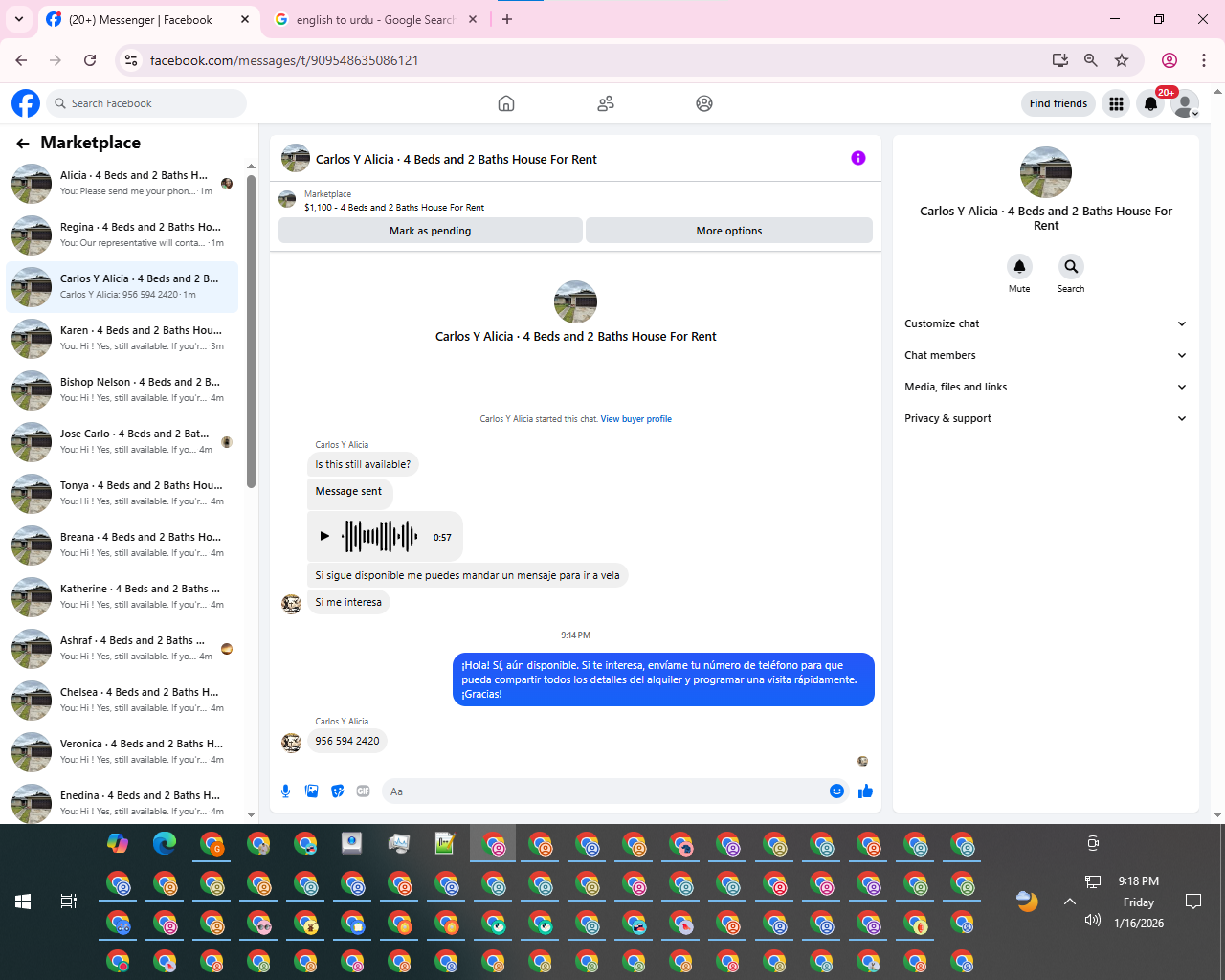Open Karen conversation in chat list
Image resolution: width=1225 pixels, height=980 pixels.
[122, 338]
